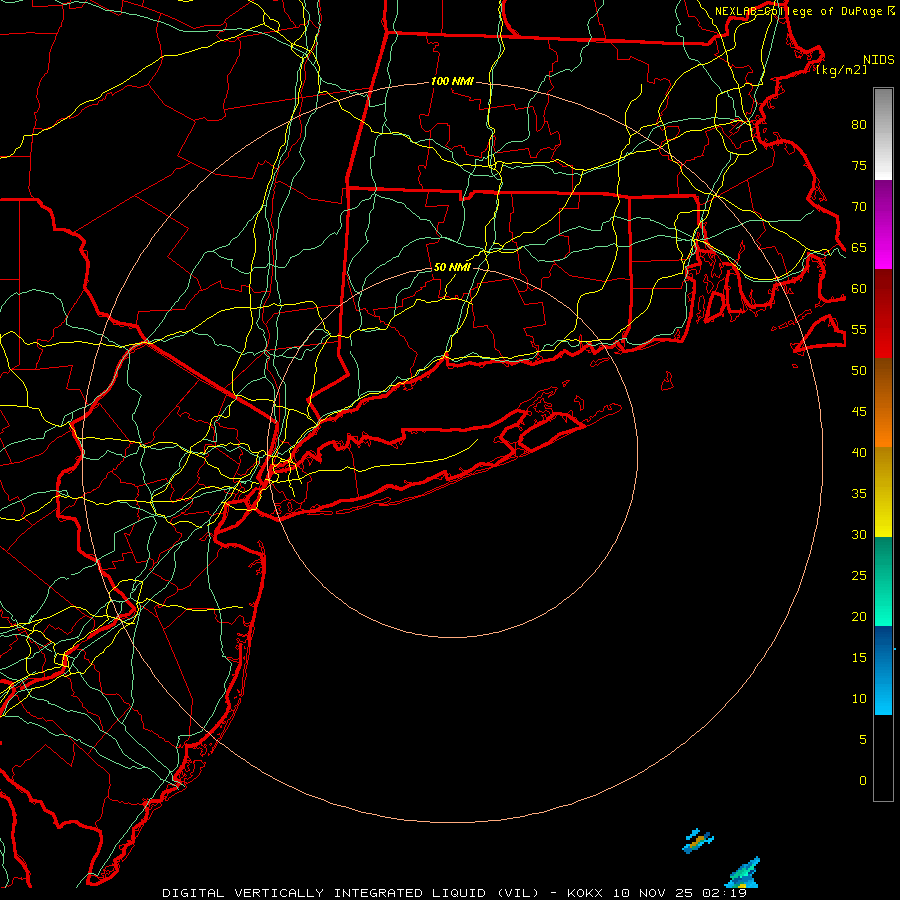Click the NEXLAB-College of DuPage label
Image resolution: width=900 pixels, height=900 pixels.
pyautogui.click(x=798, y=11)
